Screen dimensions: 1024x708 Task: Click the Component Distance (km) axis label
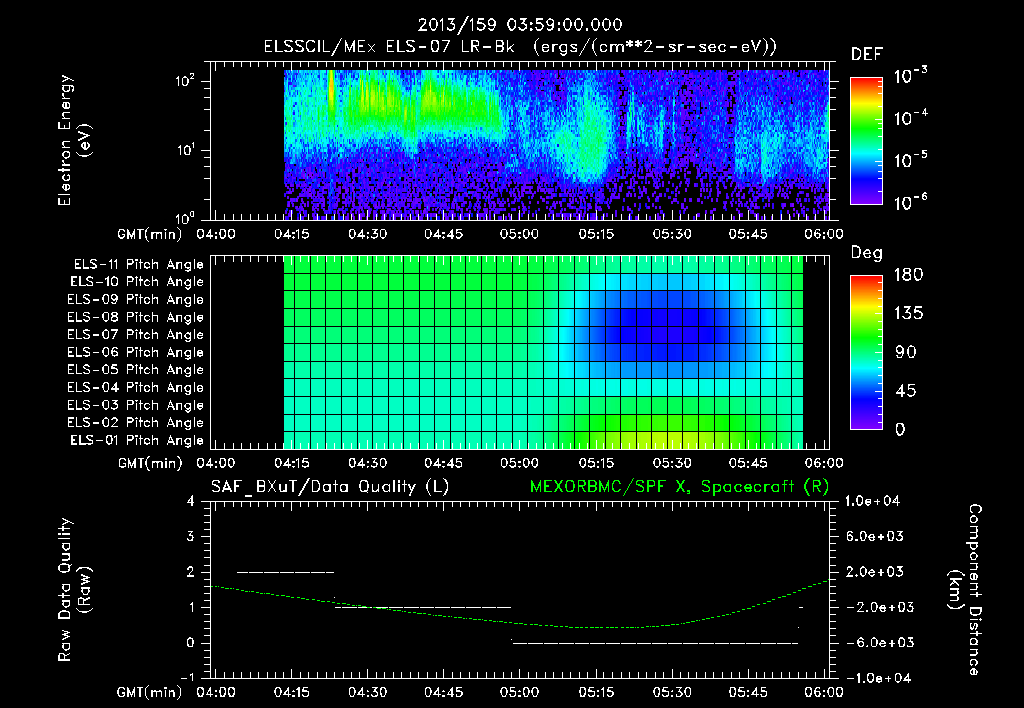coord(965,589)
